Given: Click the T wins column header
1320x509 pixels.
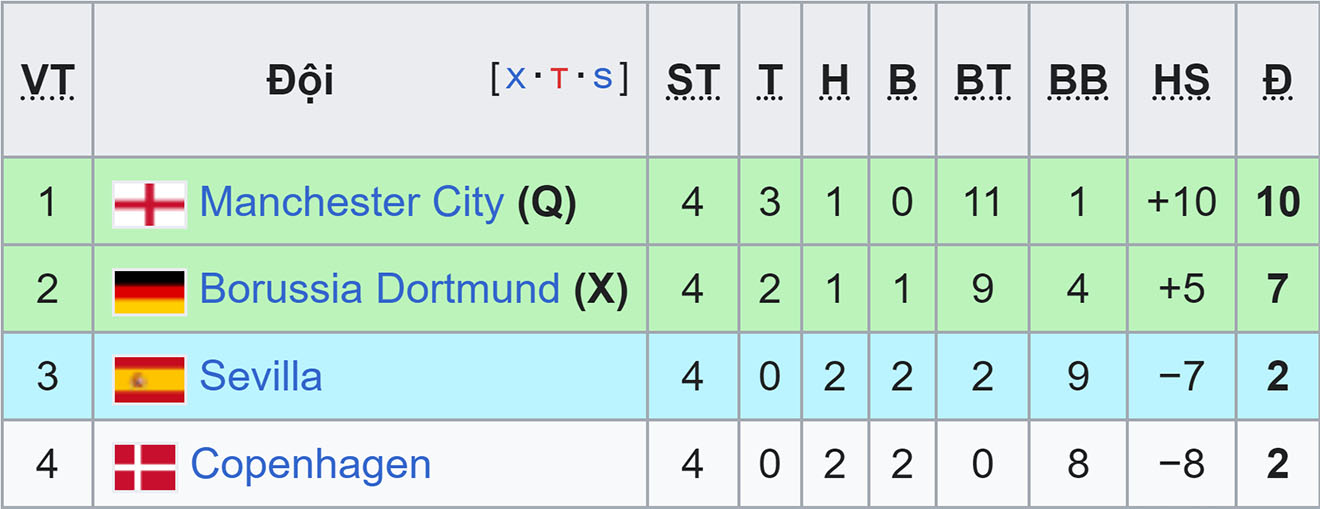Looking at the screenshot, I should pyautogui.click(x=769, y=81).
